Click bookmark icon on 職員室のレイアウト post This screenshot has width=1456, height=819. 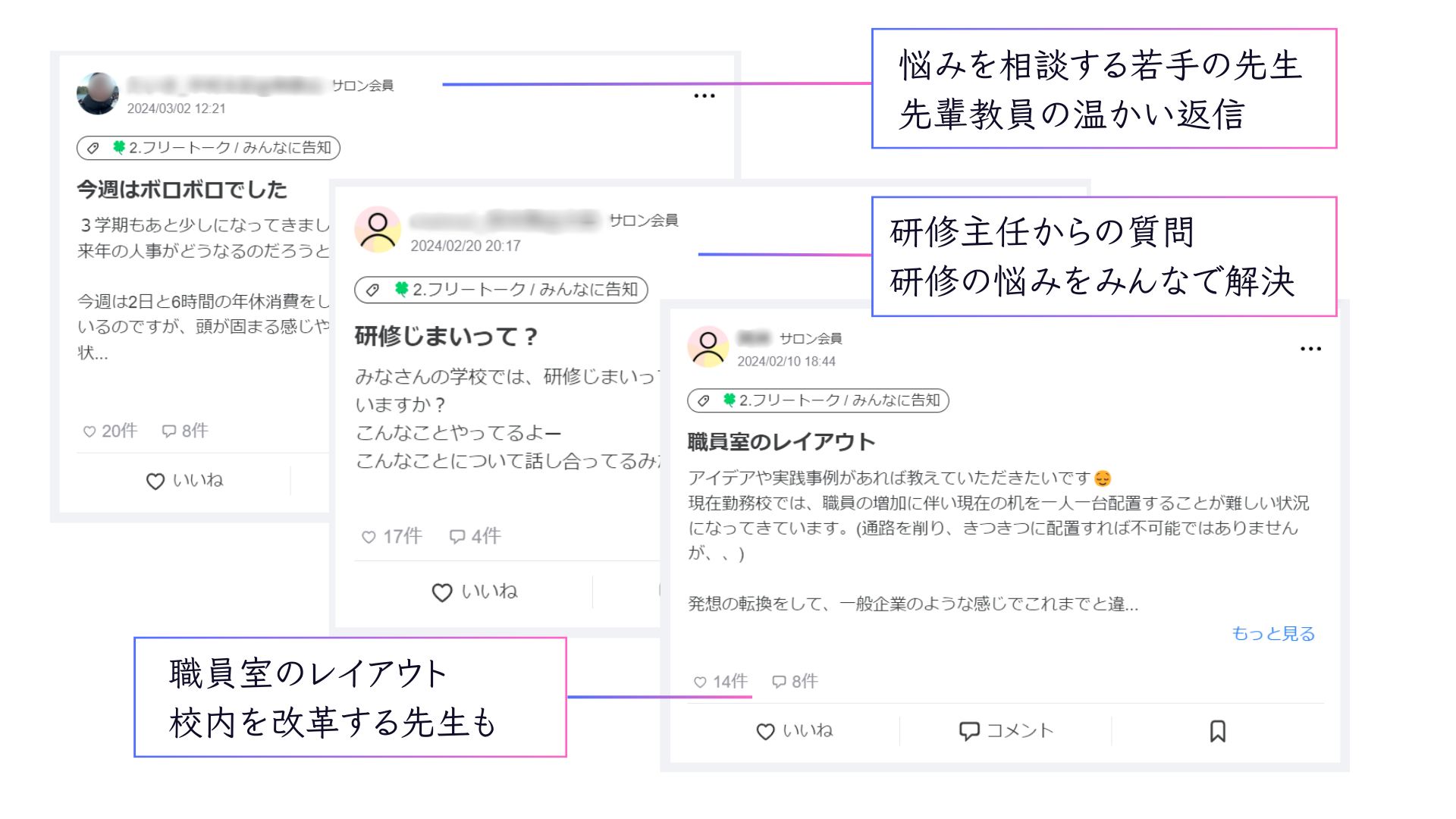tap(1217, 731)
